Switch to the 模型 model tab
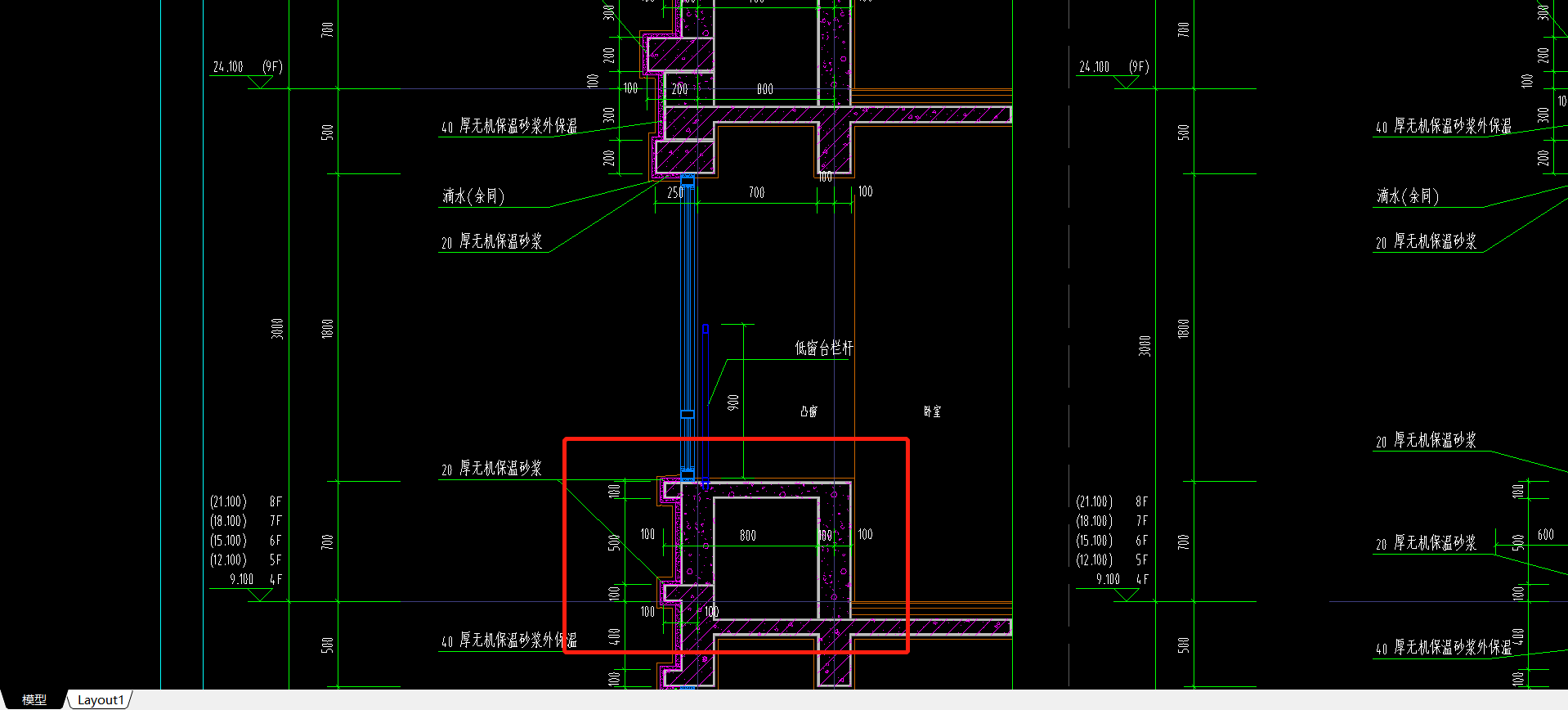 34,700
